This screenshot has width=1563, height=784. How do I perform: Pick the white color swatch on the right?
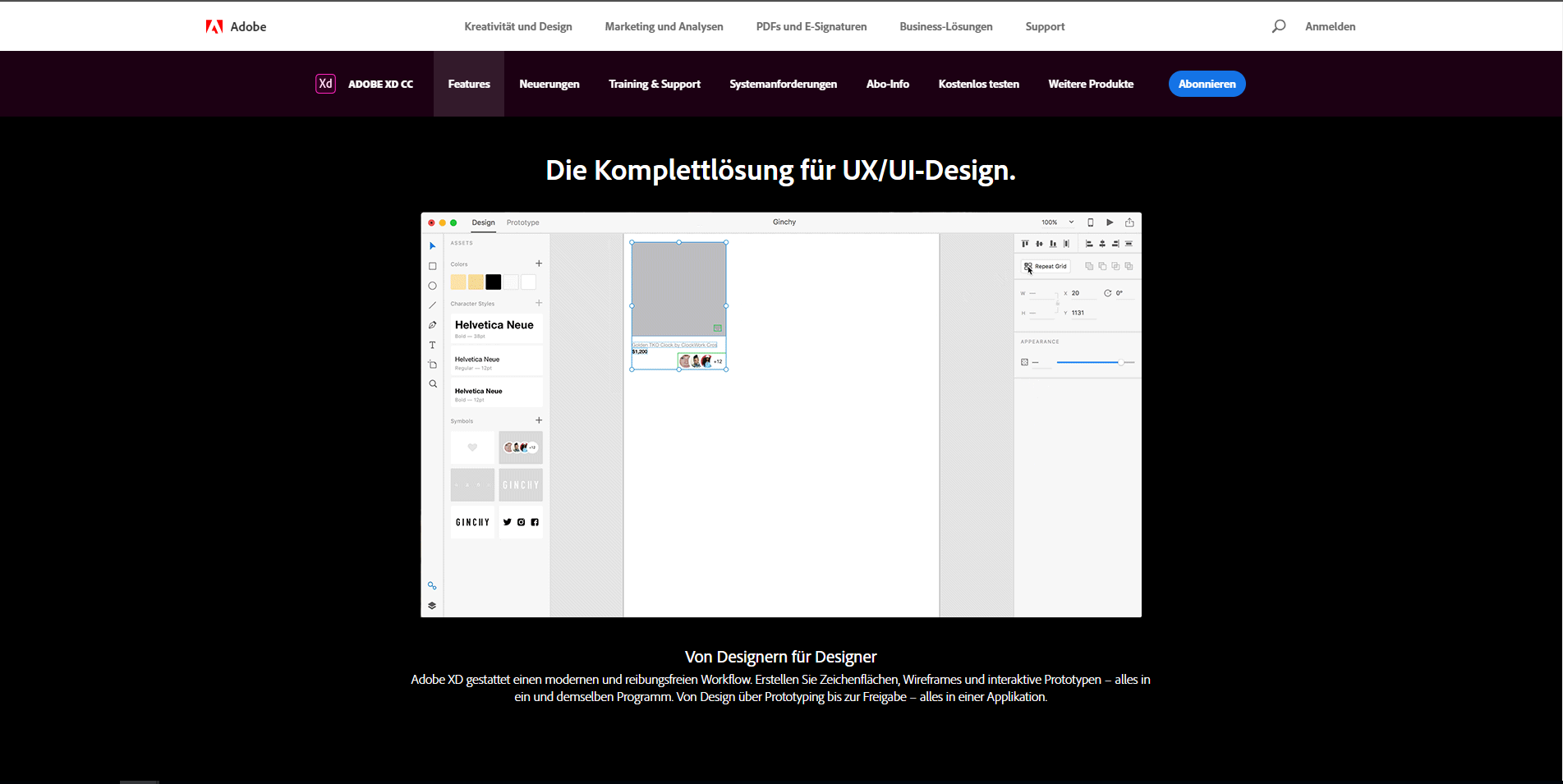click(528, 282)
